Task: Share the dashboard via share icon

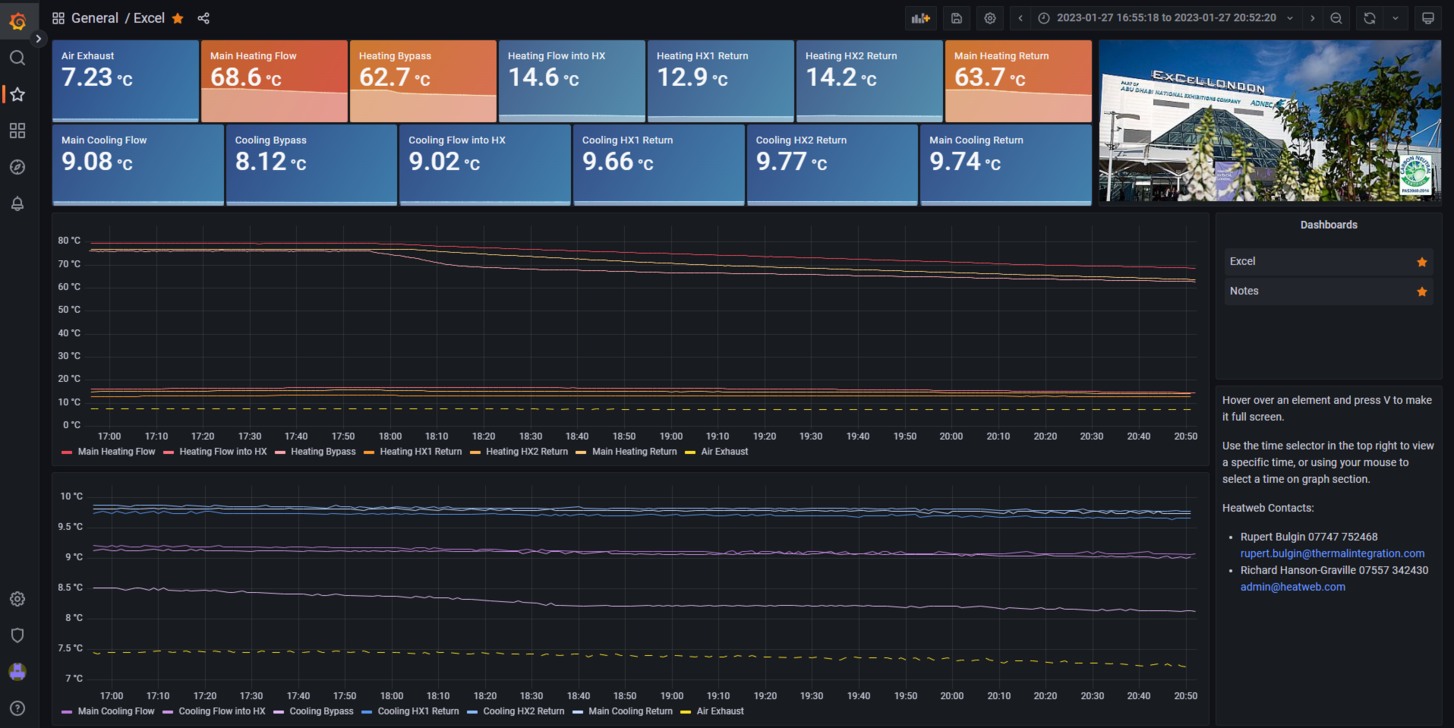Action: click(204, 18)
